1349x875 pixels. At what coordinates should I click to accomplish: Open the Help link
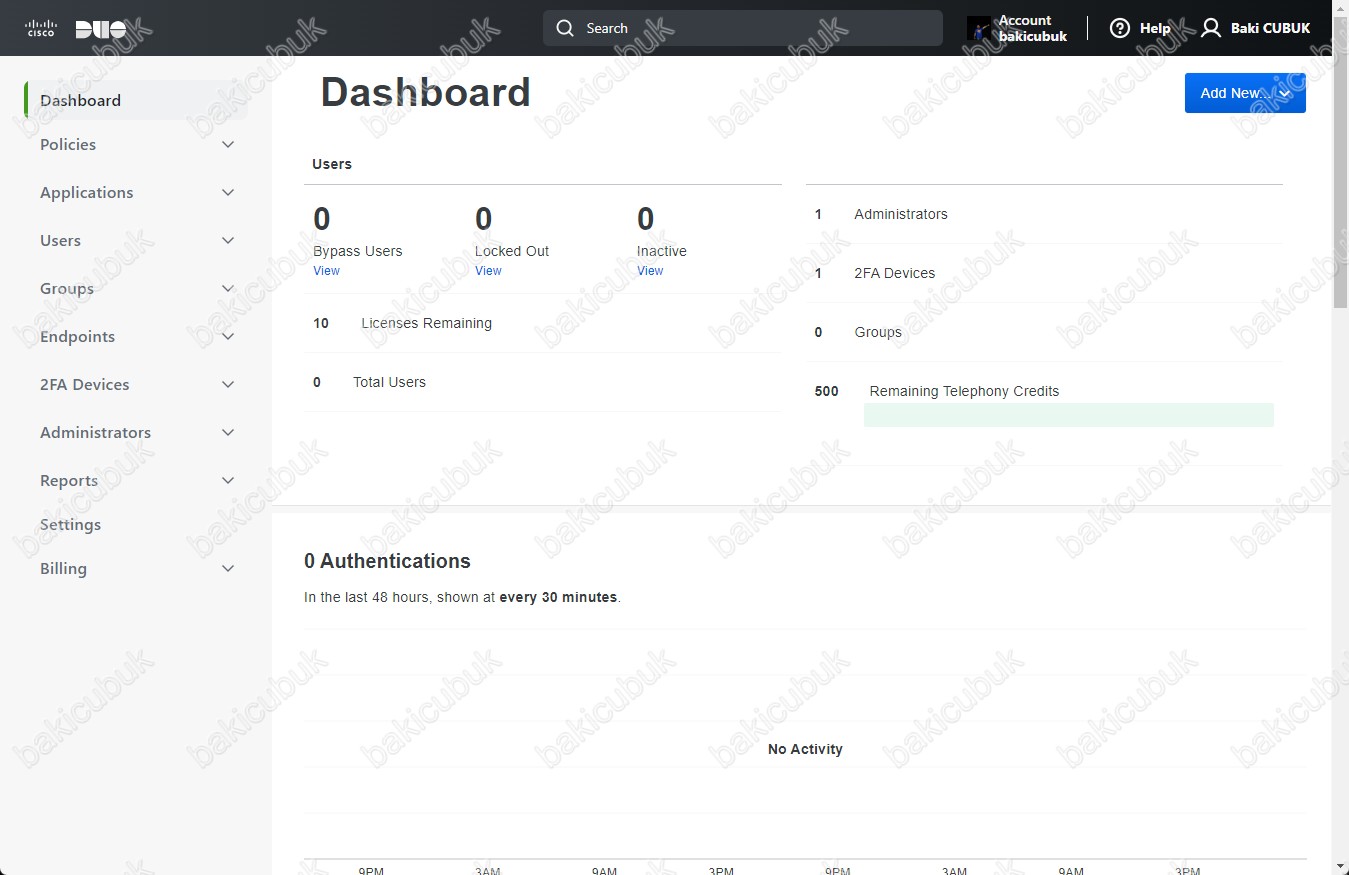pos(1140,28)
